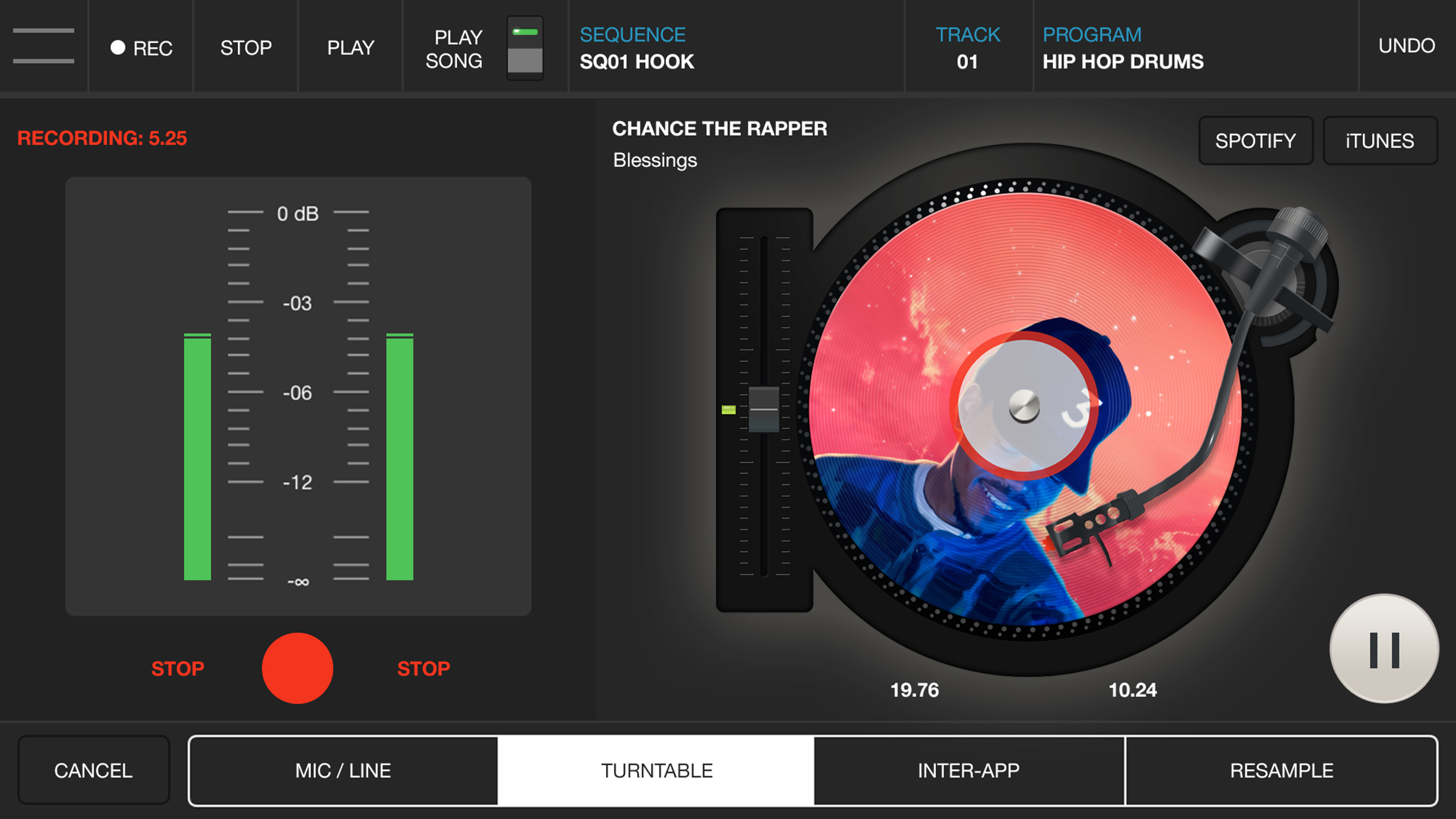The image size is (1456, 819).
Task: Click the CANCEL button
Action: [93, 770]
